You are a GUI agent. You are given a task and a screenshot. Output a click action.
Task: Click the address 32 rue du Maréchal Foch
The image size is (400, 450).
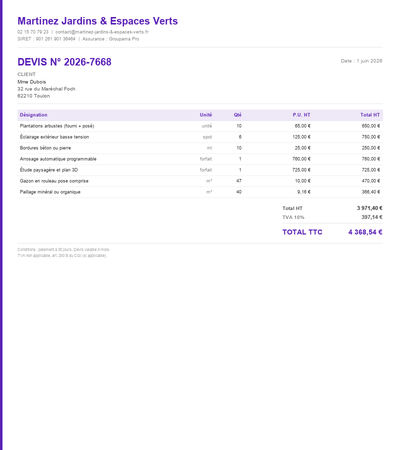46,89
